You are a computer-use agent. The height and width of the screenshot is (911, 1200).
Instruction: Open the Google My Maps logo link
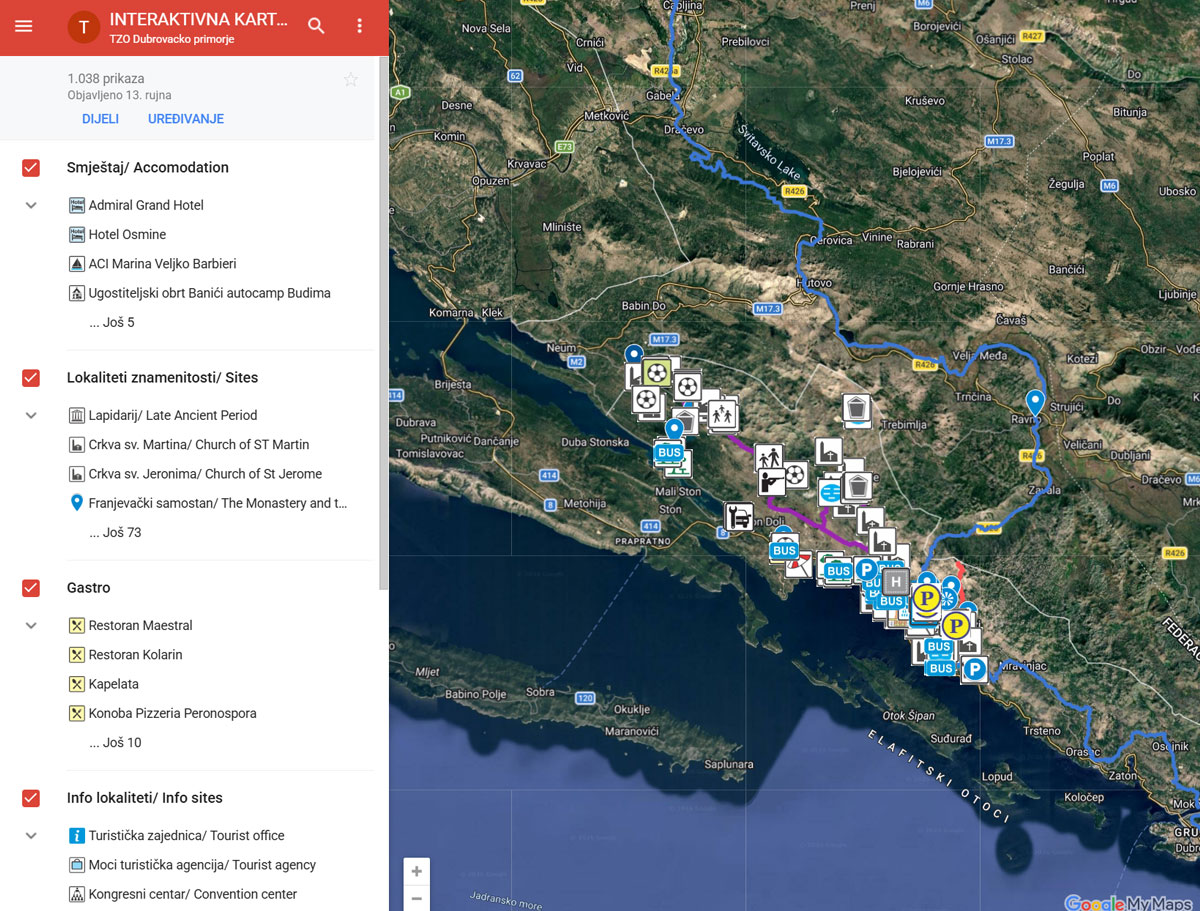1128,901
